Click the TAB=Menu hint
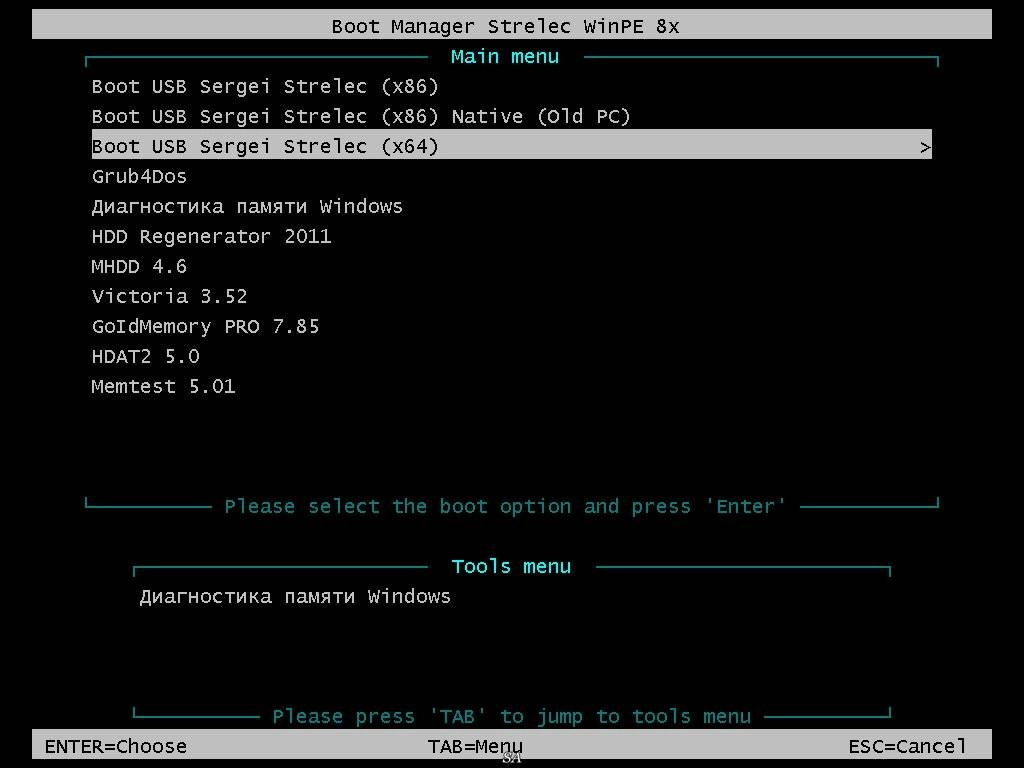Screen dimensions: 1024x768 coord(475,746)
